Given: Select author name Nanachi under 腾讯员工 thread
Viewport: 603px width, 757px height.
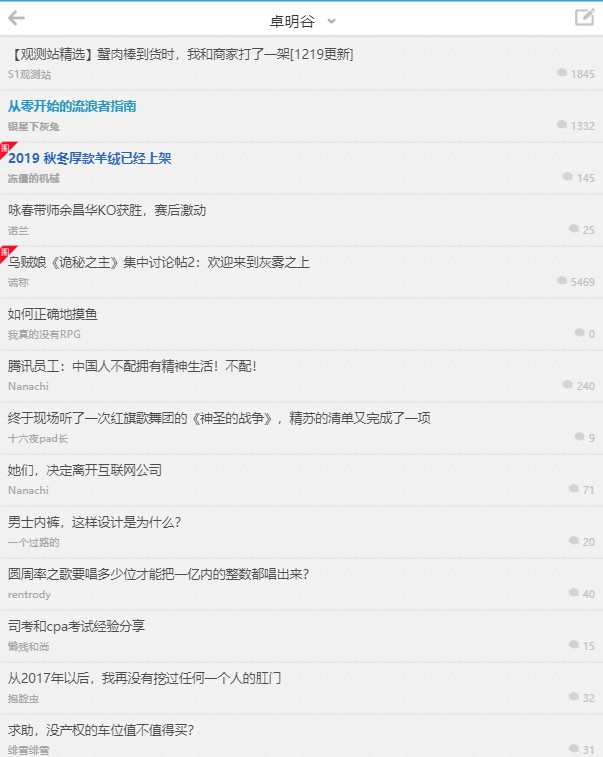Looking at the screenshot, I should pyautogui.click(x=28, y=386).
